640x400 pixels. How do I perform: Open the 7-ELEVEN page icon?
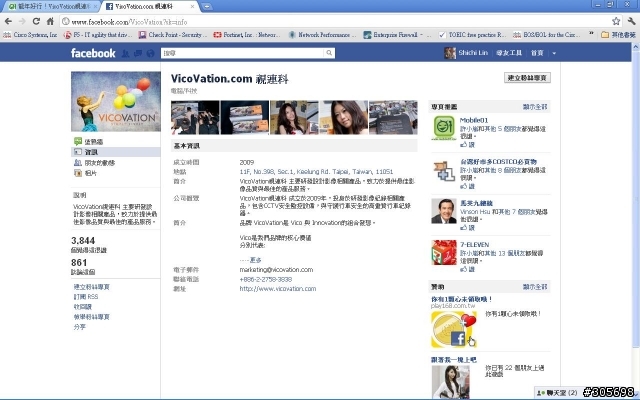444,253
